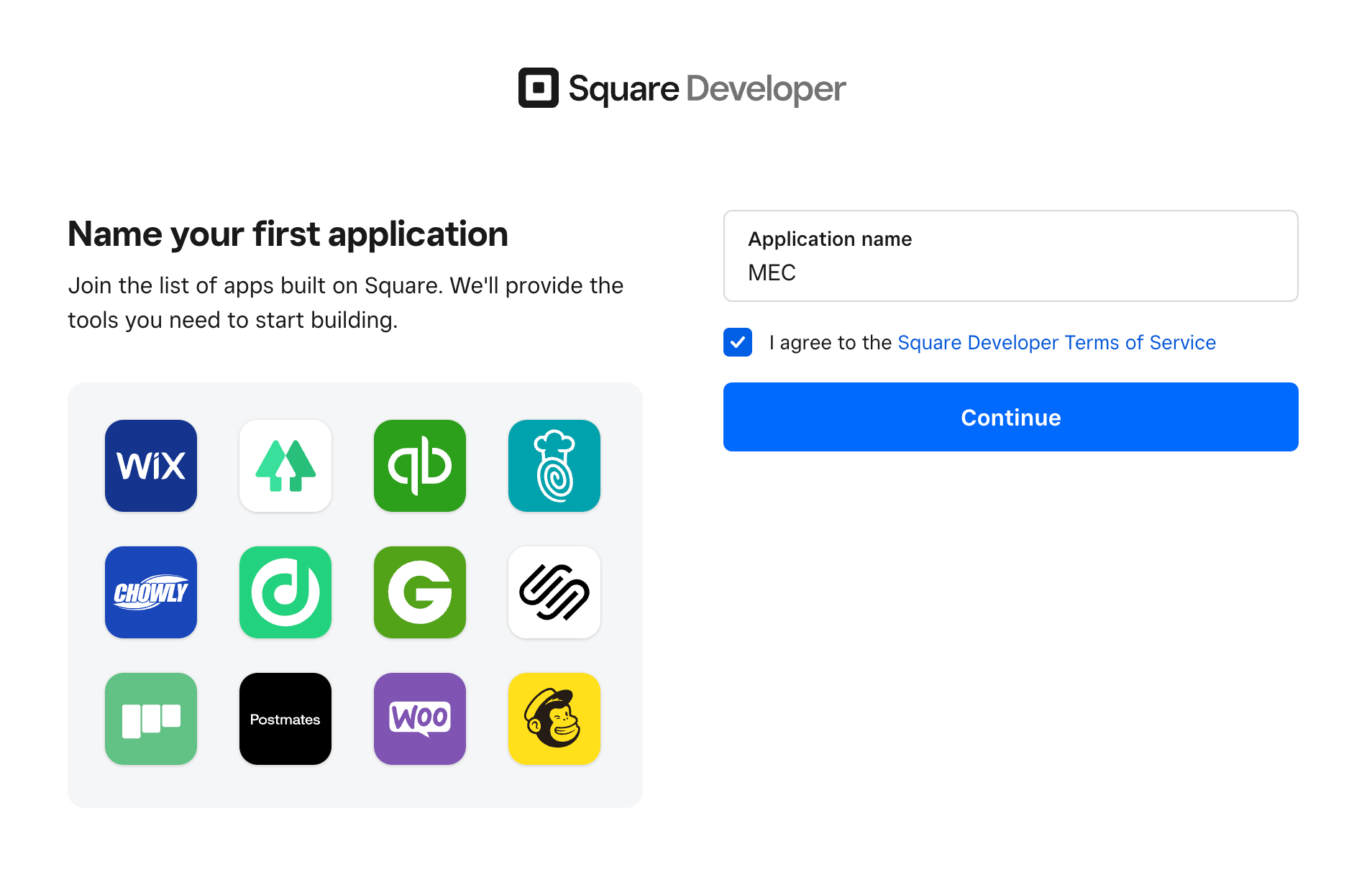Click the green G app icon
The width and height of the screenshot is (1372, 877).
pos(420,592)
